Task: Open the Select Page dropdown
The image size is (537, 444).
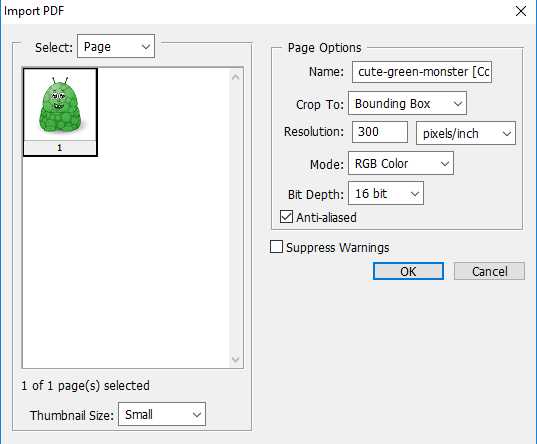Action: (x=116, y=46)
